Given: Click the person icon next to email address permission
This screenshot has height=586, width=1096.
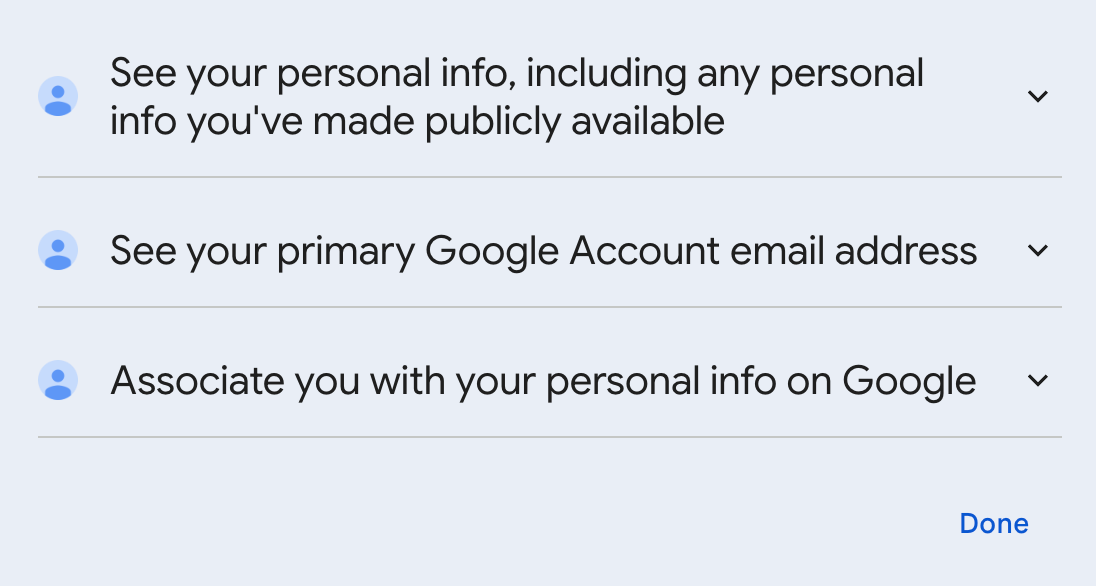Looking at the screenshot, I should coord(58,250).
